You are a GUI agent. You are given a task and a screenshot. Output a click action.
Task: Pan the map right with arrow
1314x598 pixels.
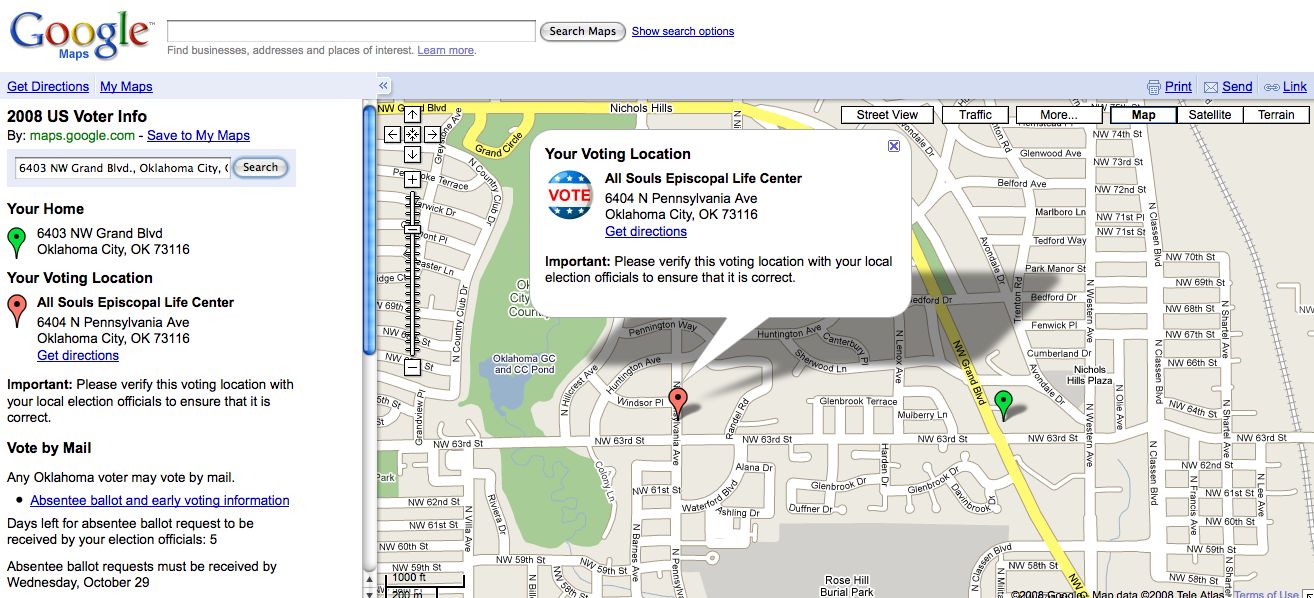(432, 134)
